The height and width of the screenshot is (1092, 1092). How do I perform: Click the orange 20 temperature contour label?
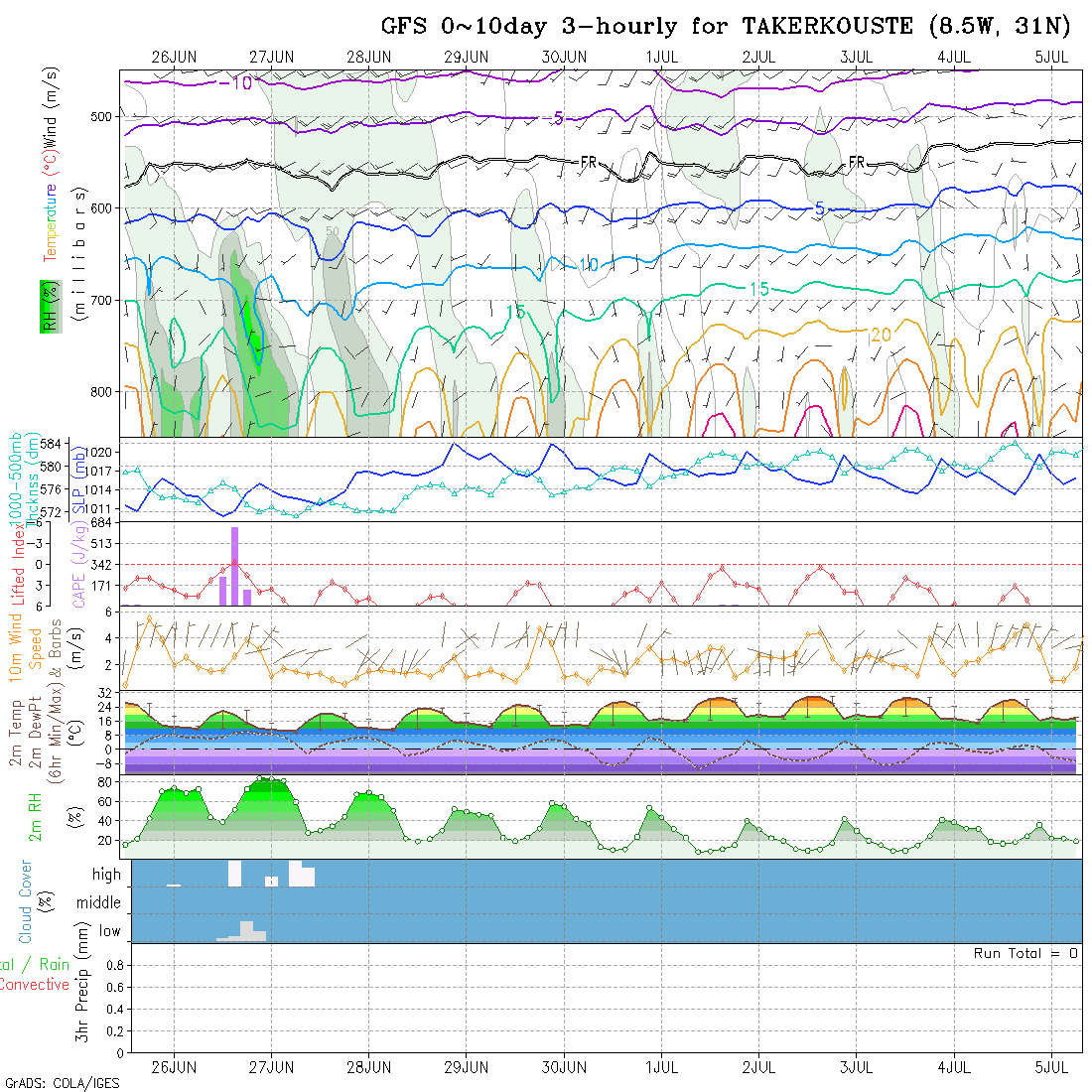[x=880, y=336]
